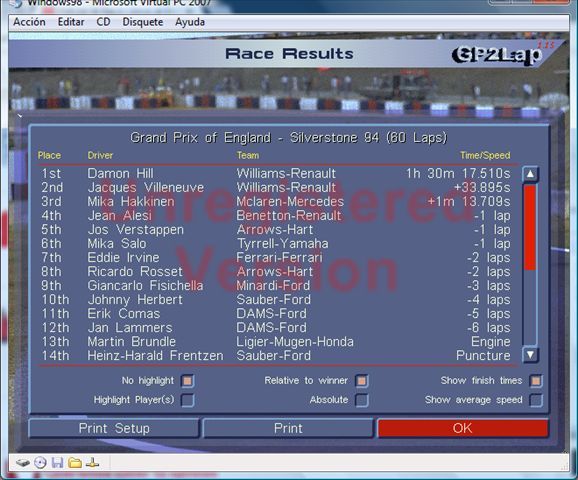Click team Mclaren-Mercedes
This screenshot has height=480, width=578.
coord(290,201)
